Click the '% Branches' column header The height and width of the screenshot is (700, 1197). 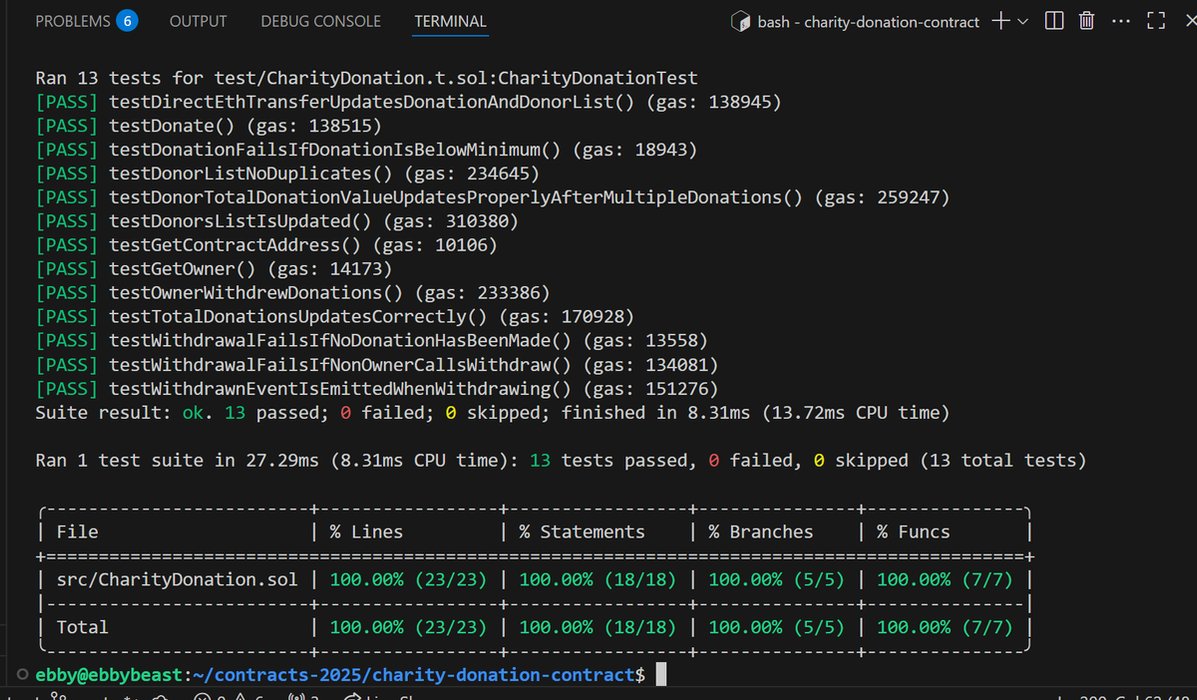(x=760, y=532)
